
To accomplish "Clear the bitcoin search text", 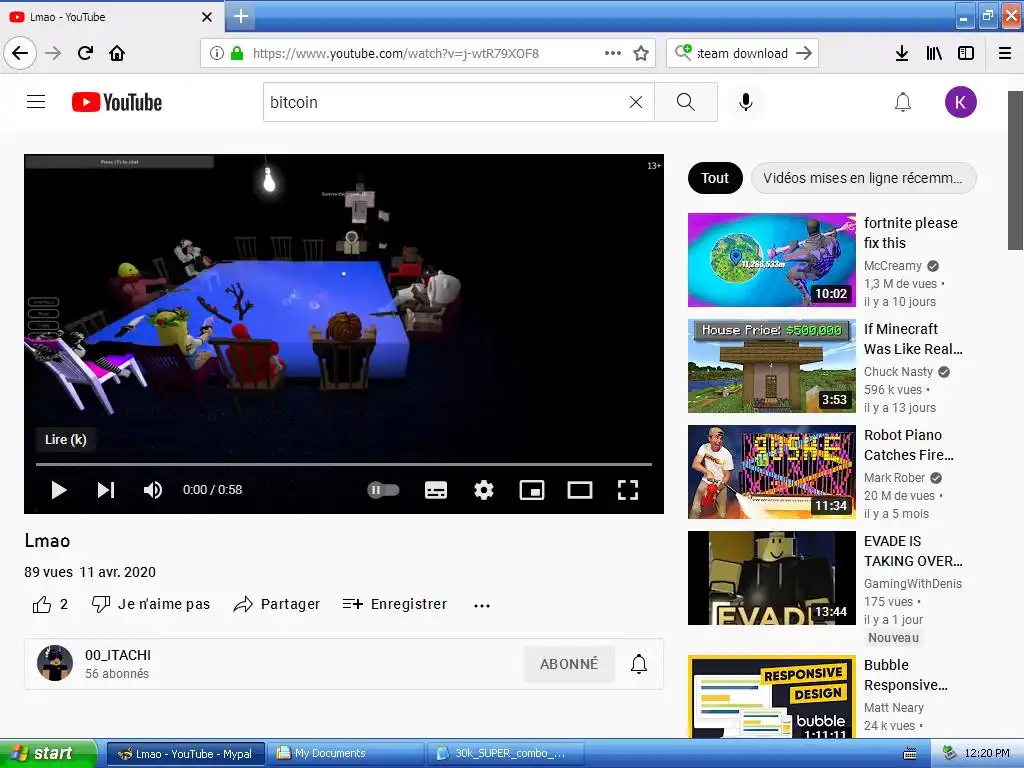I will pyautogui.click(x=636, y=102).
